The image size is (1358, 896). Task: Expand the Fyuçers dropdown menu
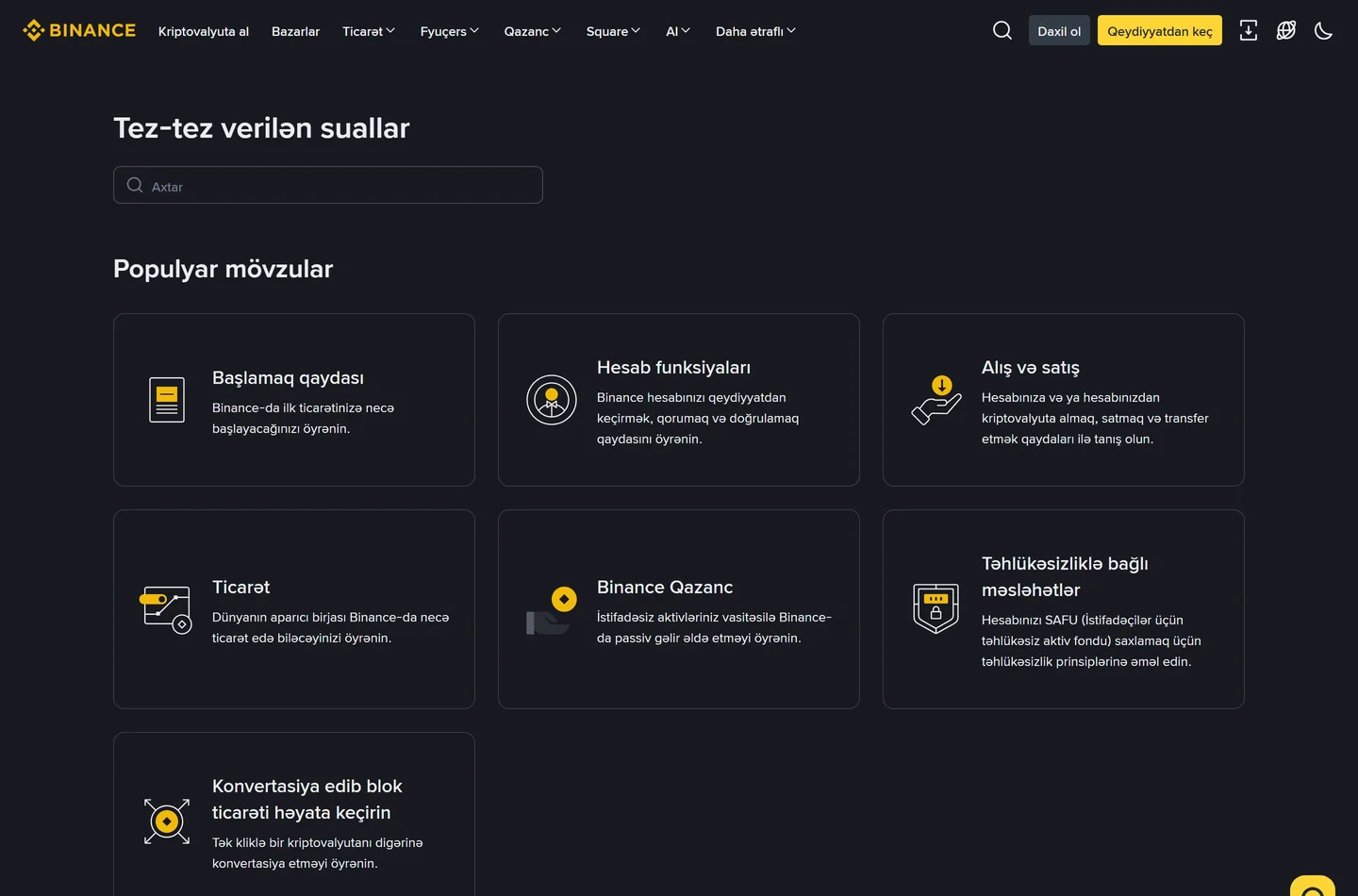(x=450, y=31)
